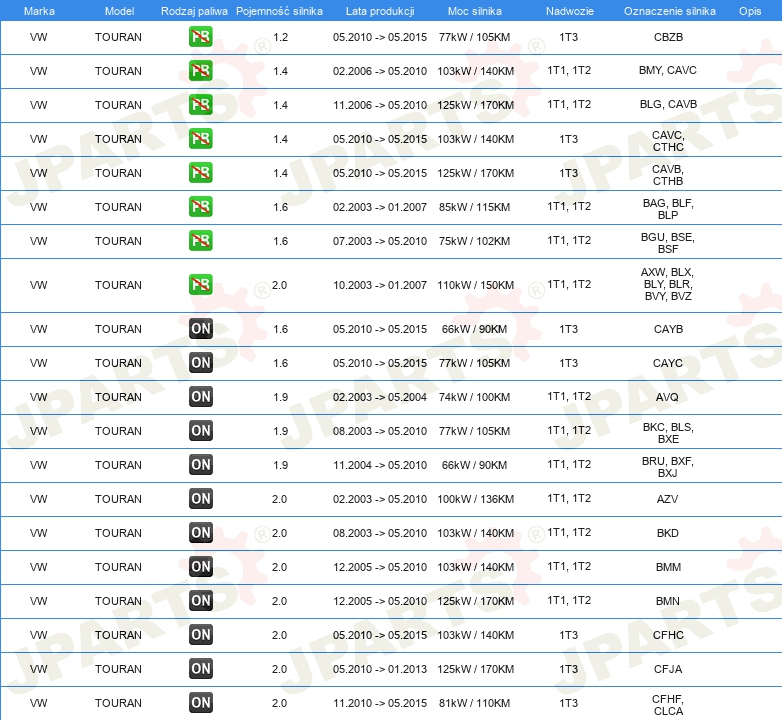
Task: Click the petrol fuel icon in the BGU, BSE, BSF row
Action: (x=200, y=240)
